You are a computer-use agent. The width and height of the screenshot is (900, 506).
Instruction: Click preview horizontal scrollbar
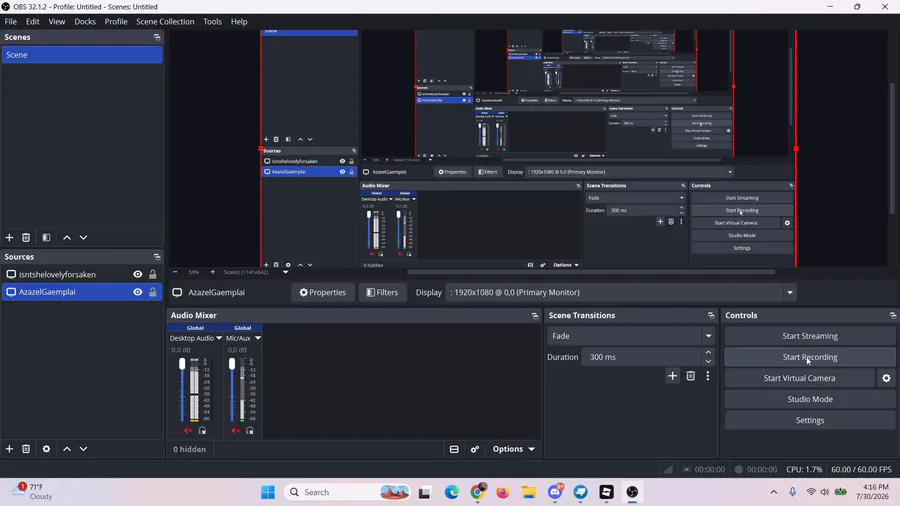pos(591,272)
